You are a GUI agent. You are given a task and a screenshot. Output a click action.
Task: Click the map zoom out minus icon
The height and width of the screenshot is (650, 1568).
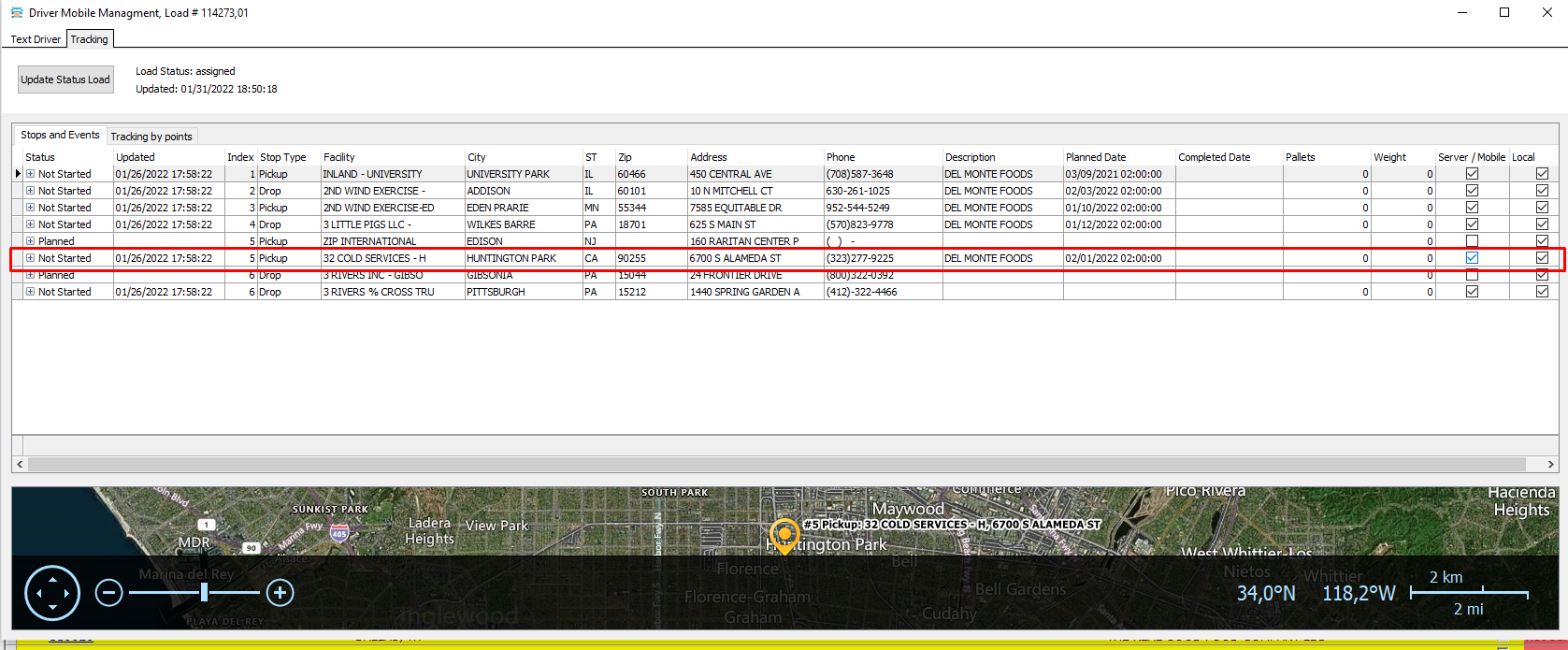click(109, 593)
